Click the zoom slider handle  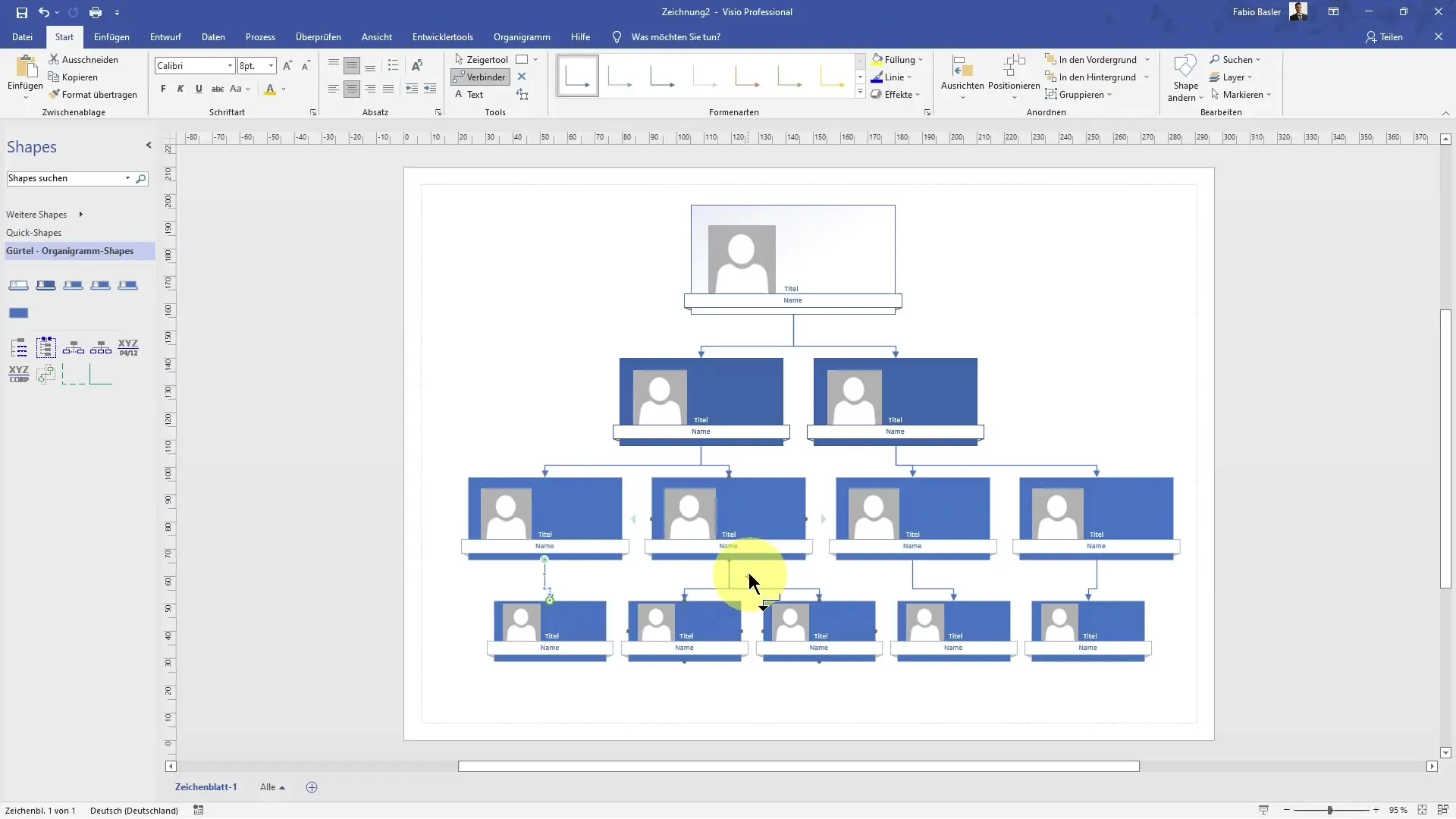[1329, 810]
